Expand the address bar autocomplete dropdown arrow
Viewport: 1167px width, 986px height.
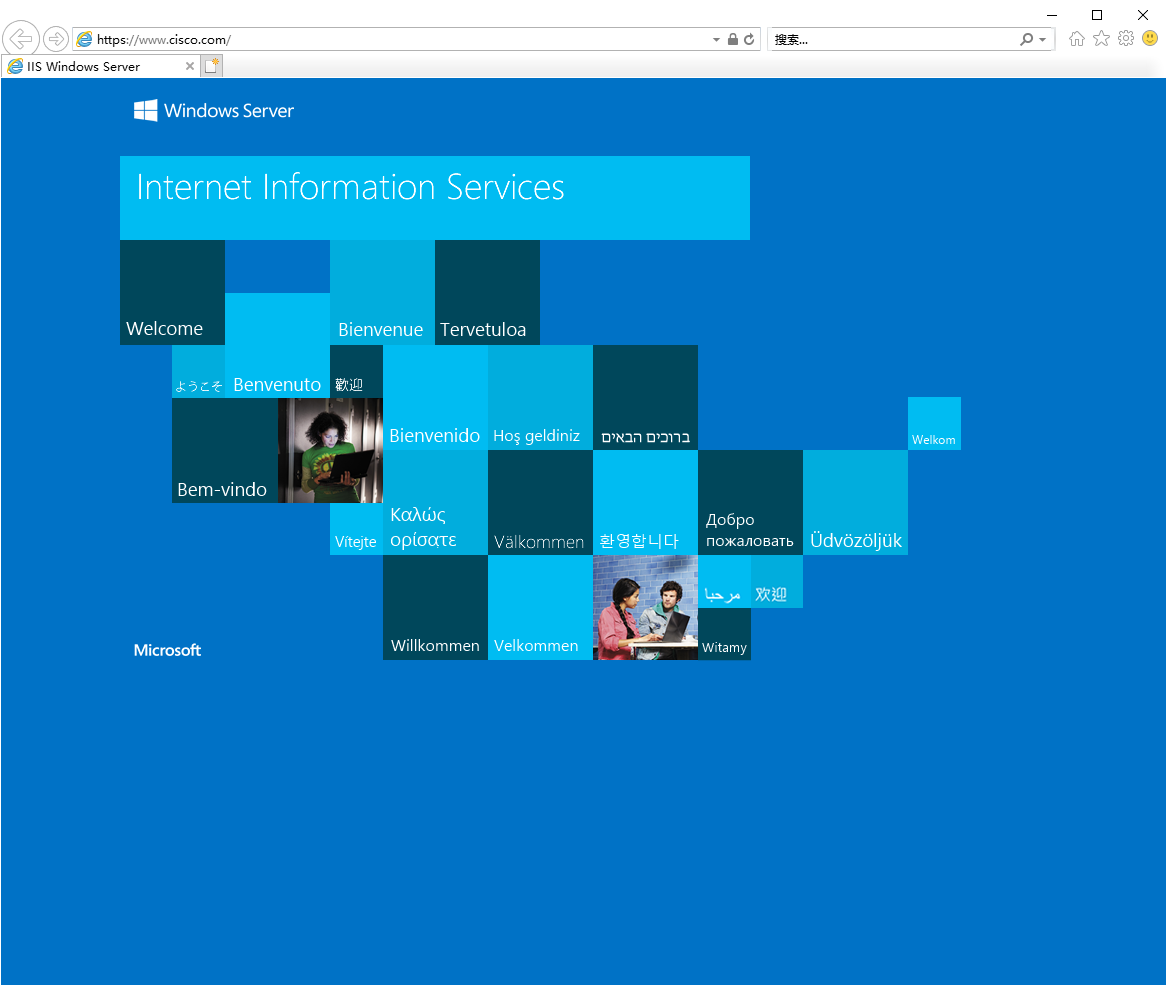[716, 39]
